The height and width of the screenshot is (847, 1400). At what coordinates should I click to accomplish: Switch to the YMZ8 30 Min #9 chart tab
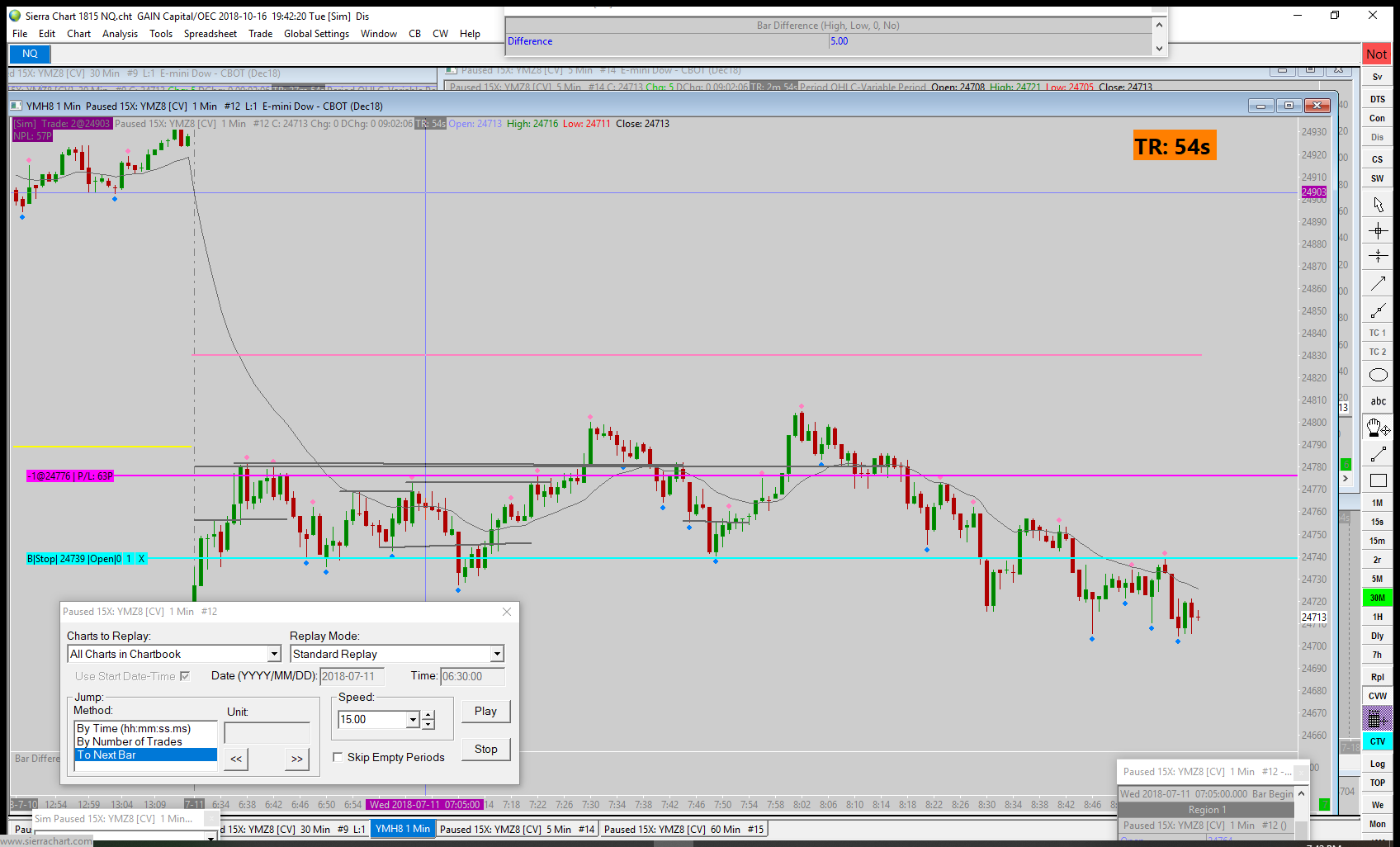click(295, 829)
